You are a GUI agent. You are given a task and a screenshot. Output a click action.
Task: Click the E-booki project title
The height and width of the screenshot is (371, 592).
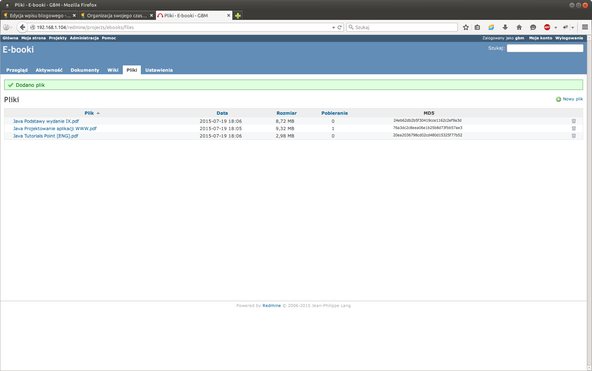18,49
